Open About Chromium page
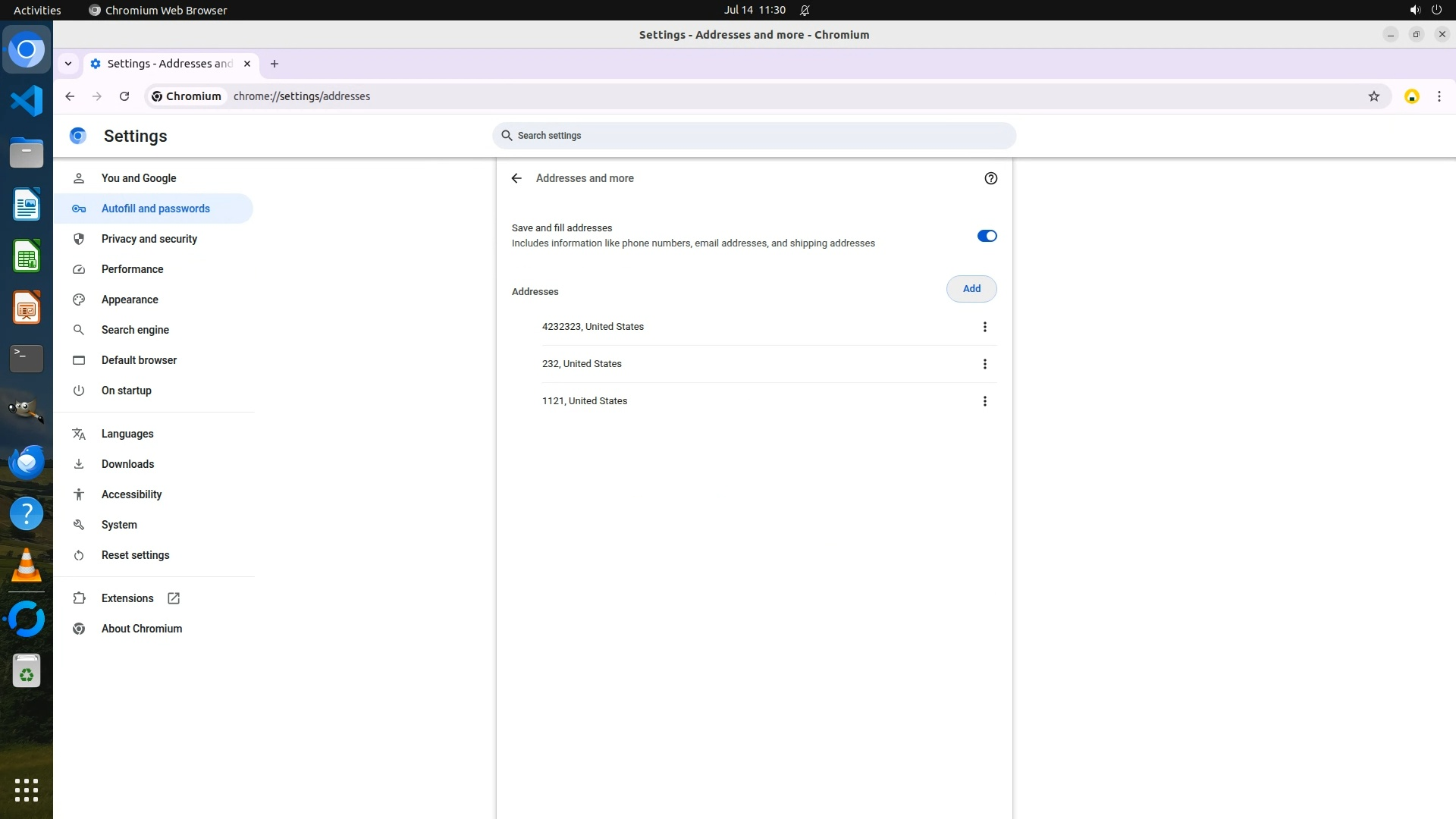This screenshot has width=1456, height=819. (141, 629)
